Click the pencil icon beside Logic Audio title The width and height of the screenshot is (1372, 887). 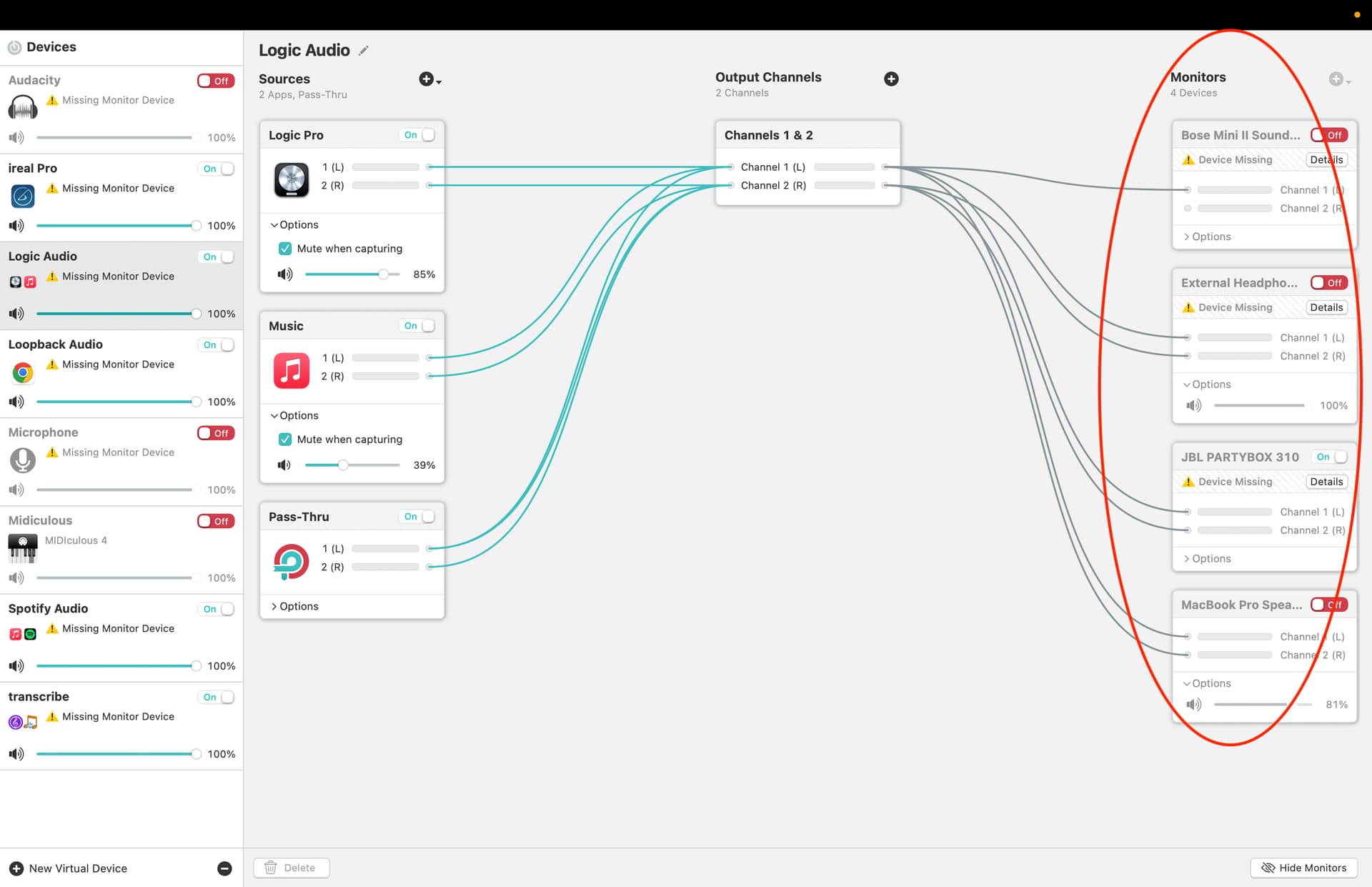point(364,51)
